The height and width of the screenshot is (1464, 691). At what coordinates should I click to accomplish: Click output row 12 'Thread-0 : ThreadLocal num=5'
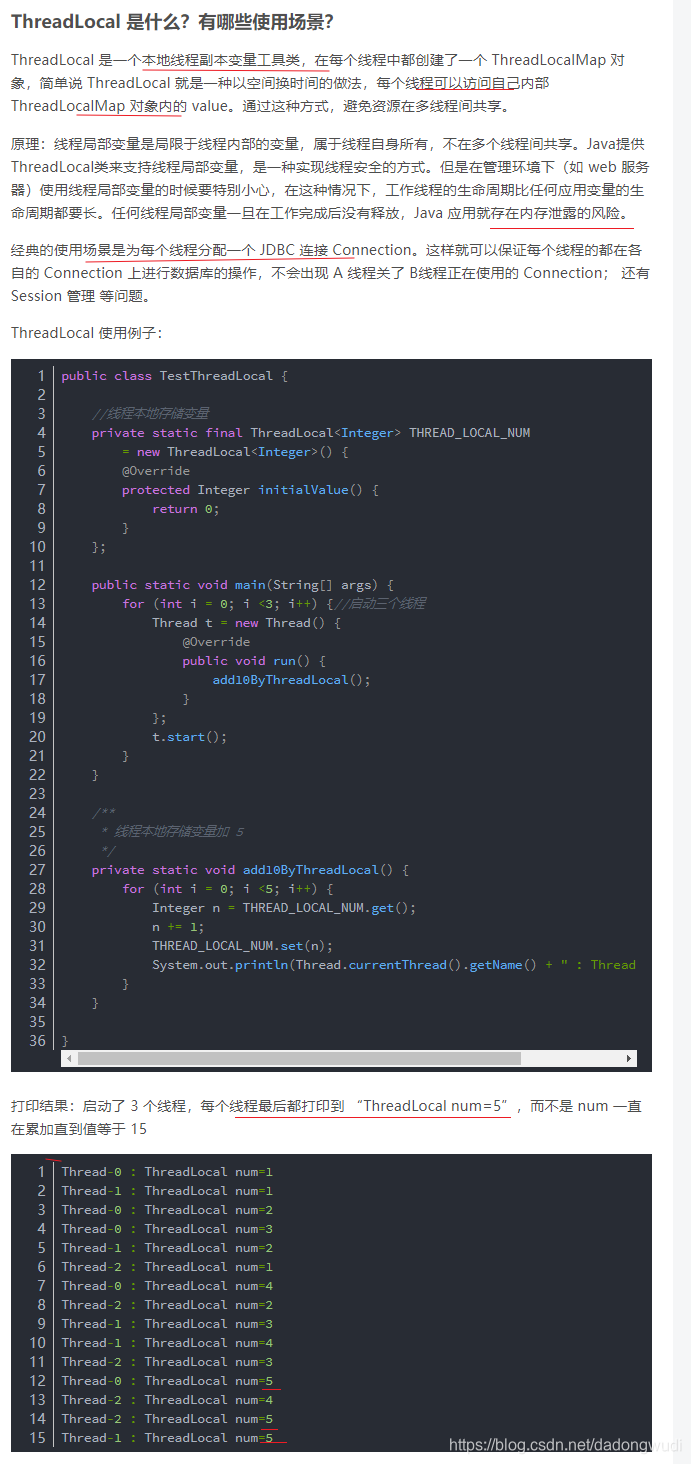167,1381
